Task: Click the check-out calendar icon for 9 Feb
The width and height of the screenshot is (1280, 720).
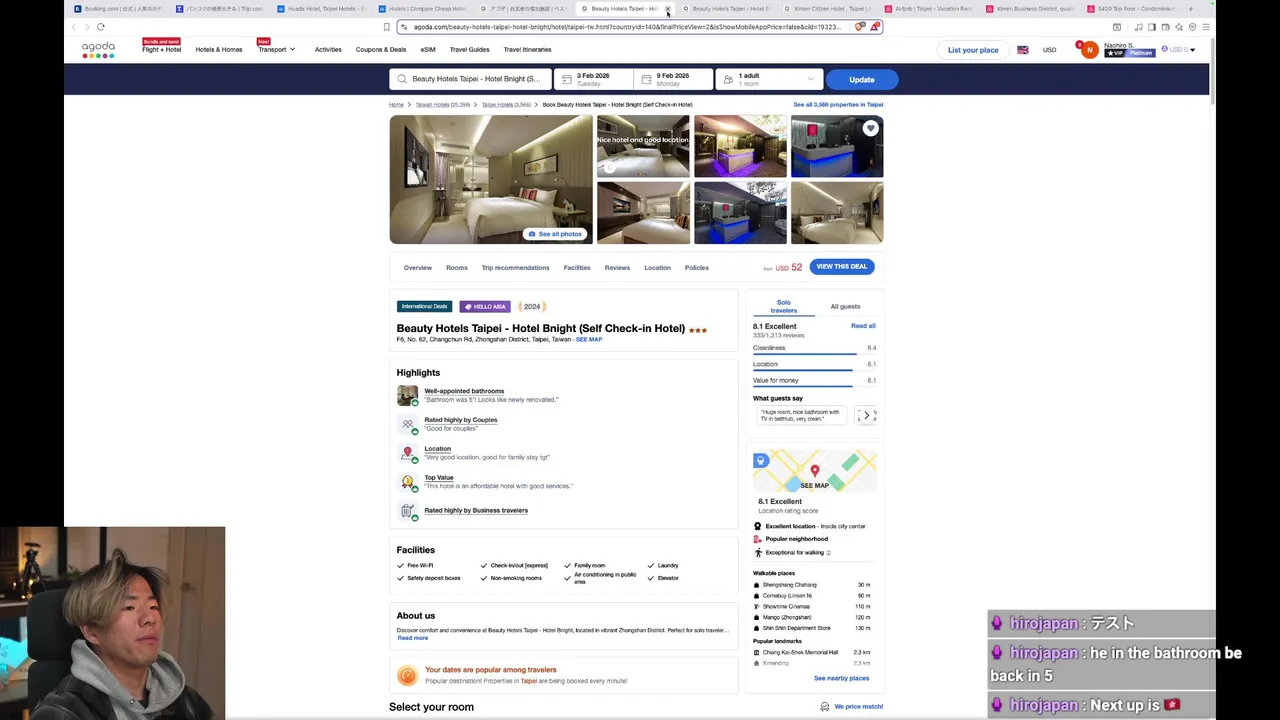Action: pos(647,79)
